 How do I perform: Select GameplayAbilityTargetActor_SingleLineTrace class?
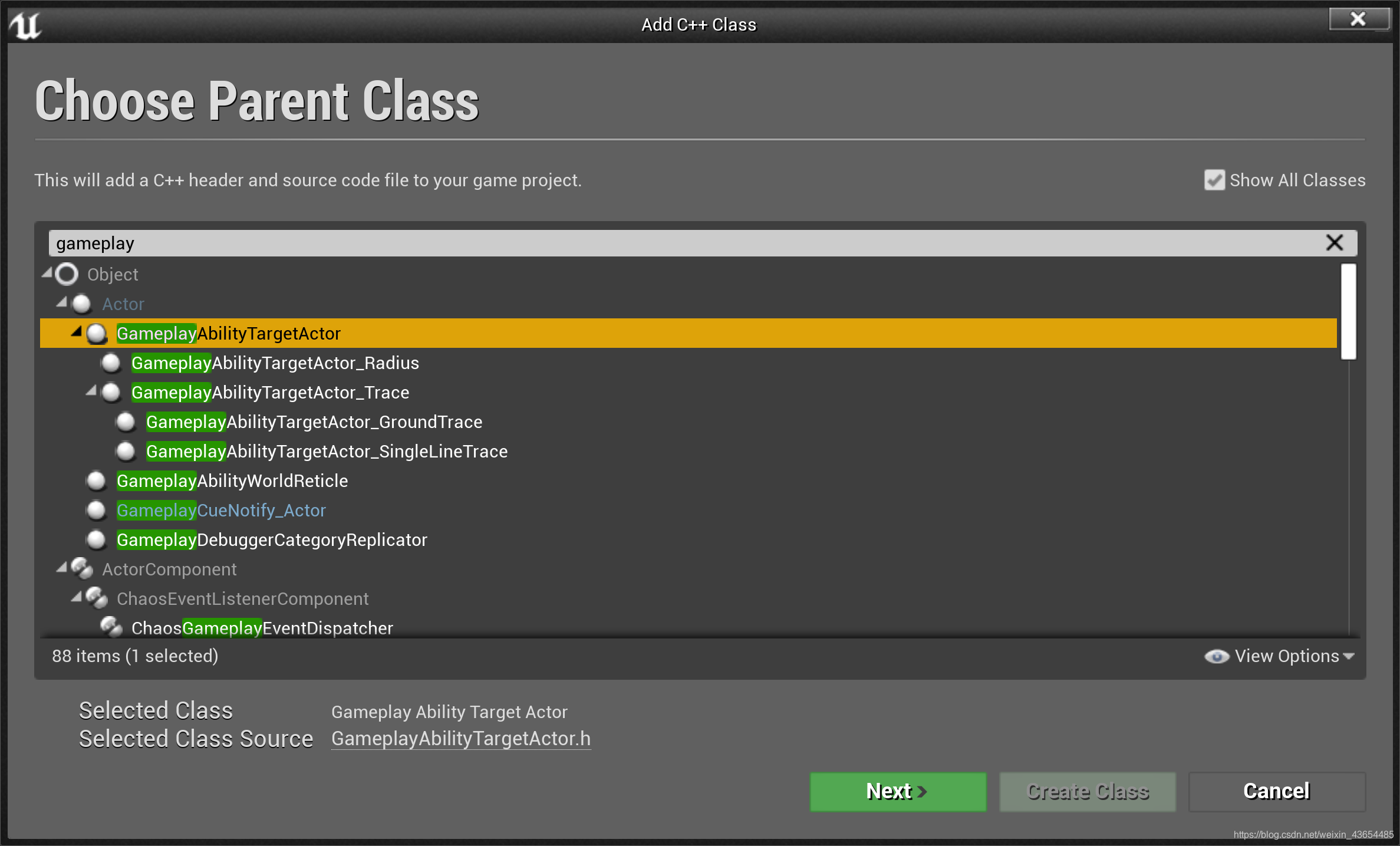pos(327,451)
